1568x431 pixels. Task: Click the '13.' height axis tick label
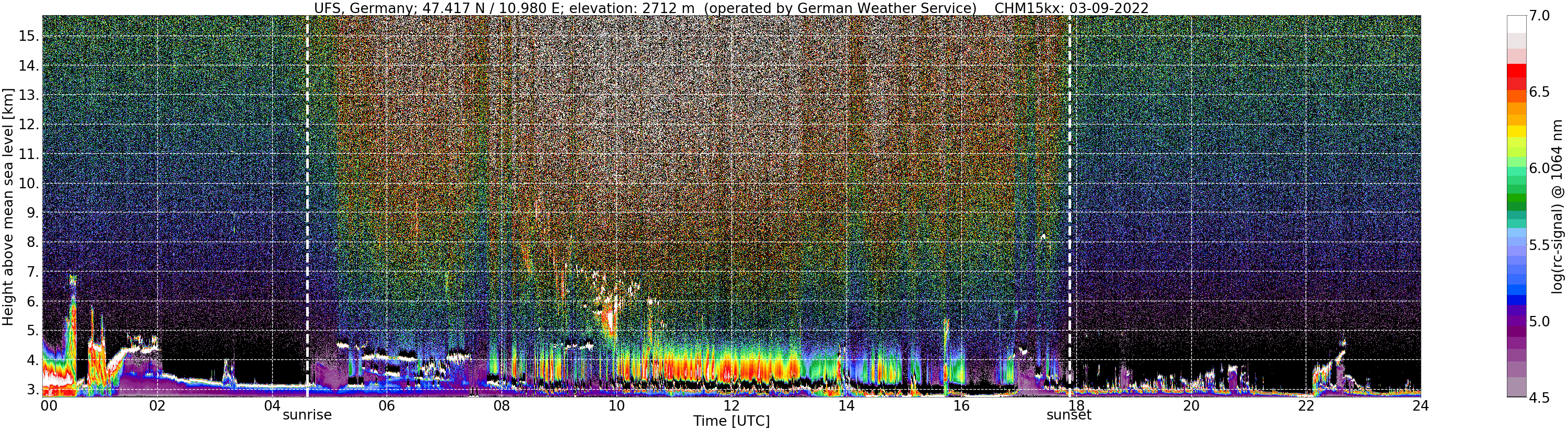coord(29,95)
